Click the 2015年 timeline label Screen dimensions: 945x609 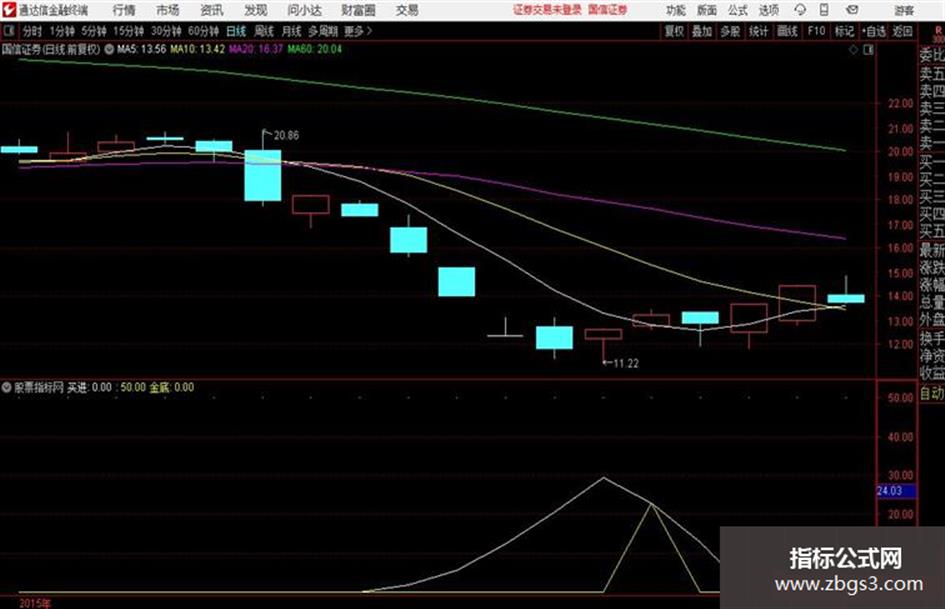point(35,604)
